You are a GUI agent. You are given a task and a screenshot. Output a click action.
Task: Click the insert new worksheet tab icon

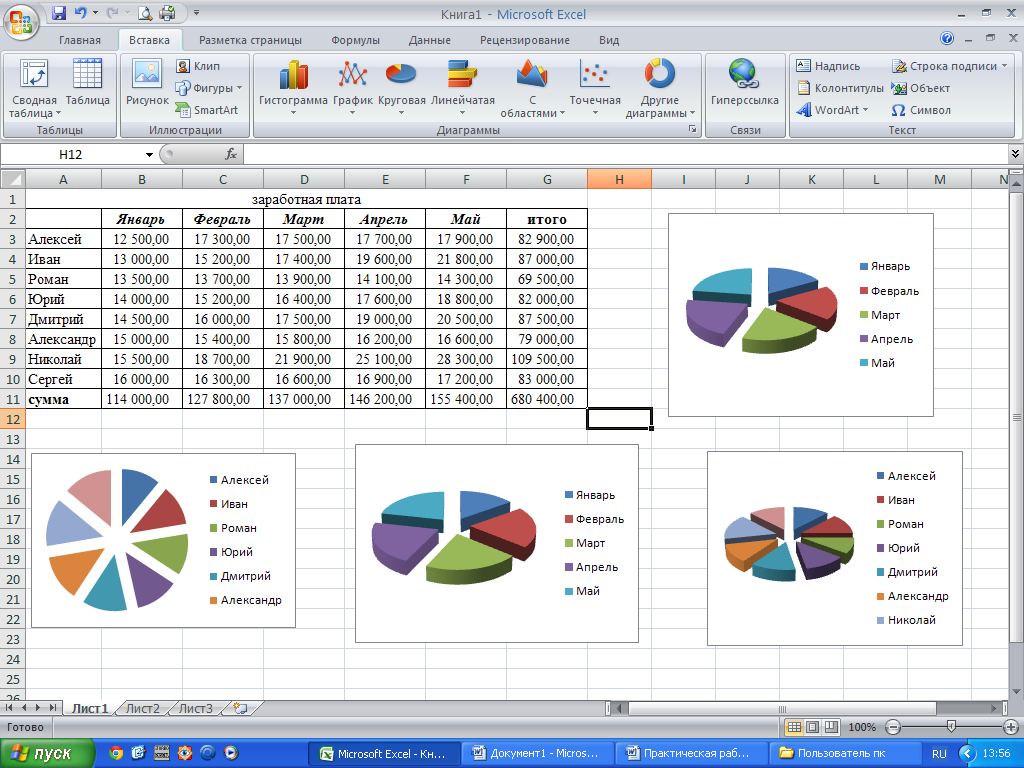(x=240, y=709)
